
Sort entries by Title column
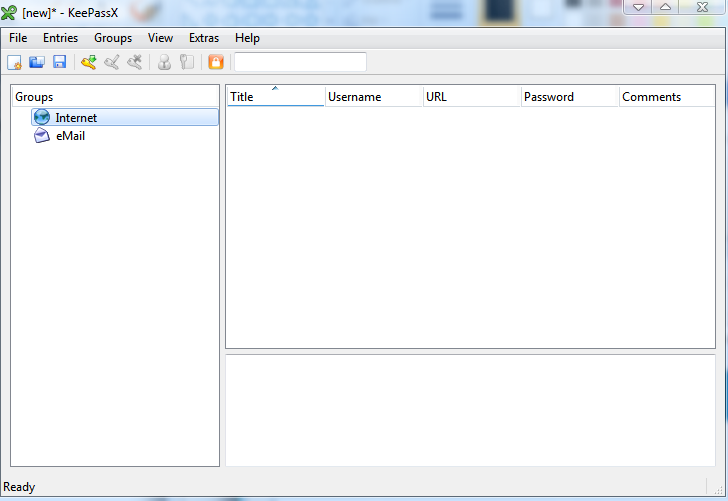coord(275,97)
